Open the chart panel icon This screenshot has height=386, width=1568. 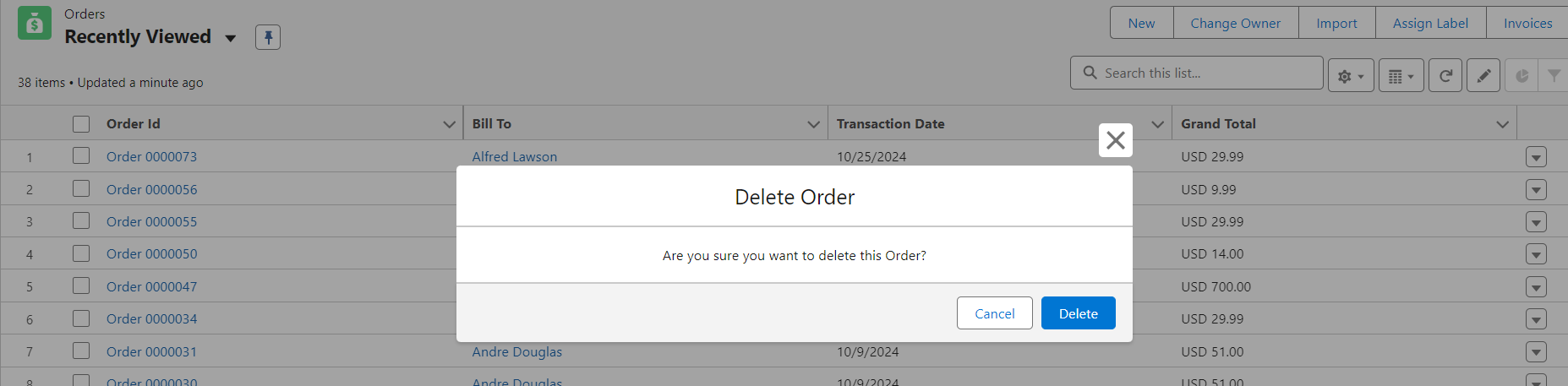(x=1522, y=76)
